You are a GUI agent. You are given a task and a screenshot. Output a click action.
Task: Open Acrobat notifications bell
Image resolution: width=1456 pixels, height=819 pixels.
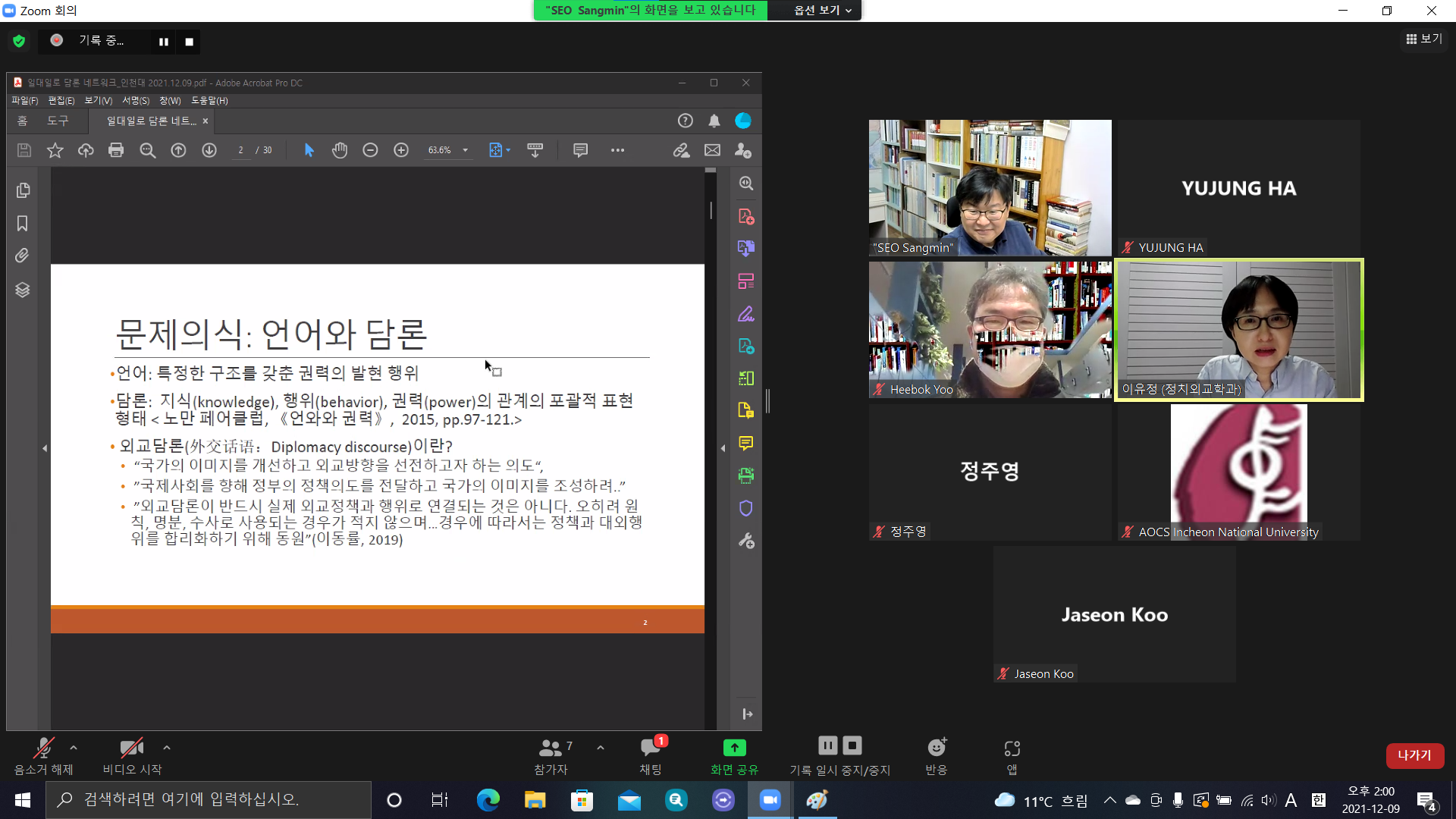(x=714, y=121)
